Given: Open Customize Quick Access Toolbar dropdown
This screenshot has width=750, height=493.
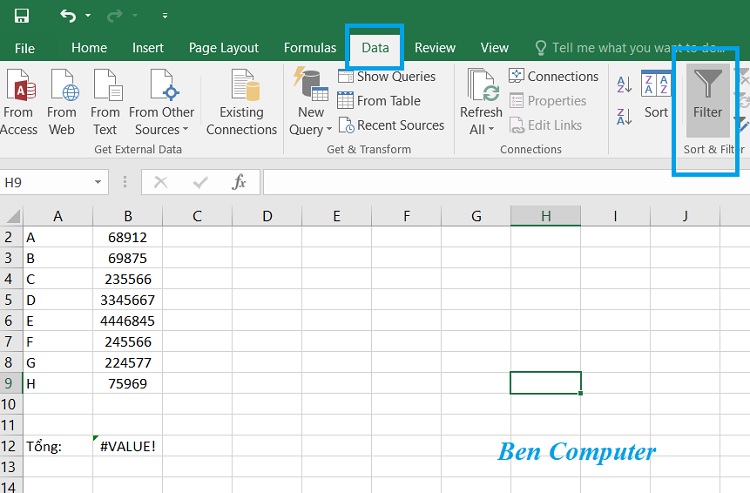Looking at the screenshot, I should [x=165, y=16].
